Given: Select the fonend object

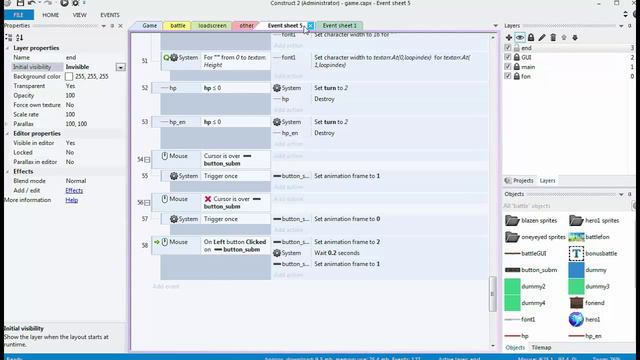Looking at the screenshot, I should coord(586,303).
